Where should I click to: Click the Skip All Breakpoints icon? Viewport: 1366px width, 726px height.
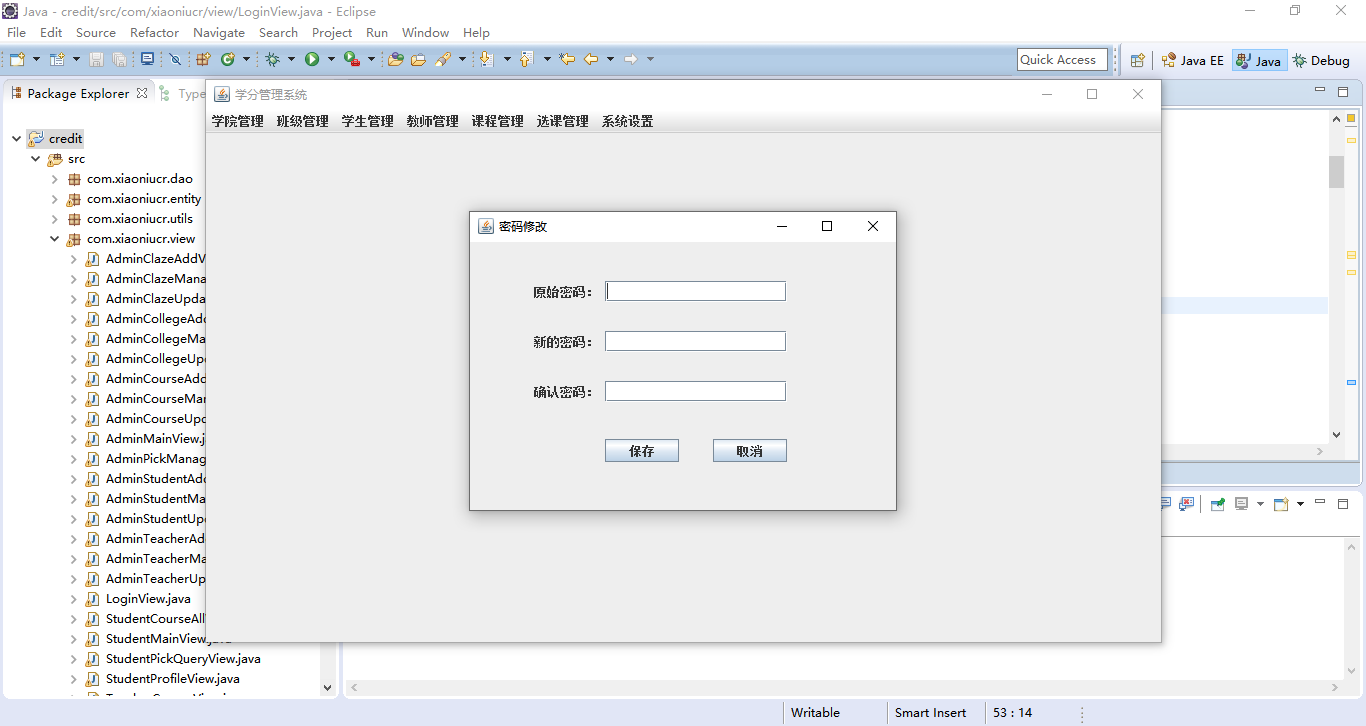(x=175, y=60)
